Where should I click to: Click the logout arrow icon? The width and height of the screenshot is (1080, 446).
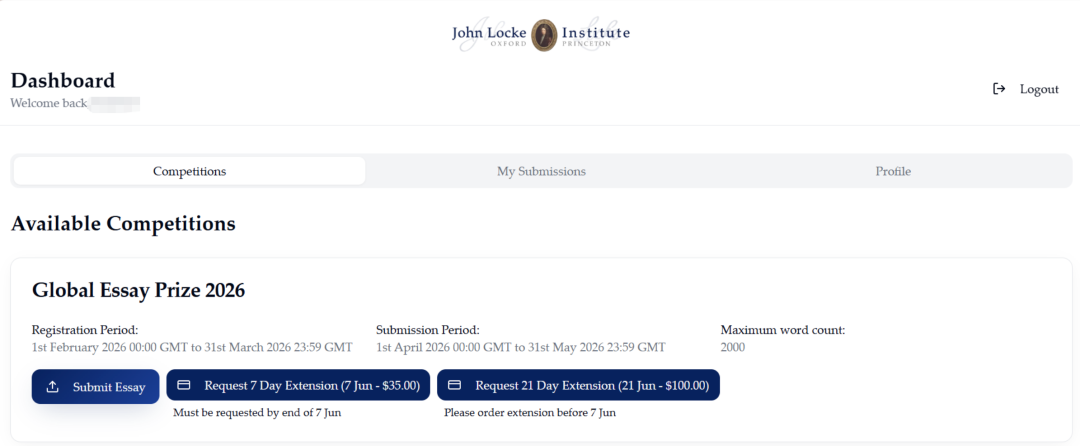coord(999,89)
